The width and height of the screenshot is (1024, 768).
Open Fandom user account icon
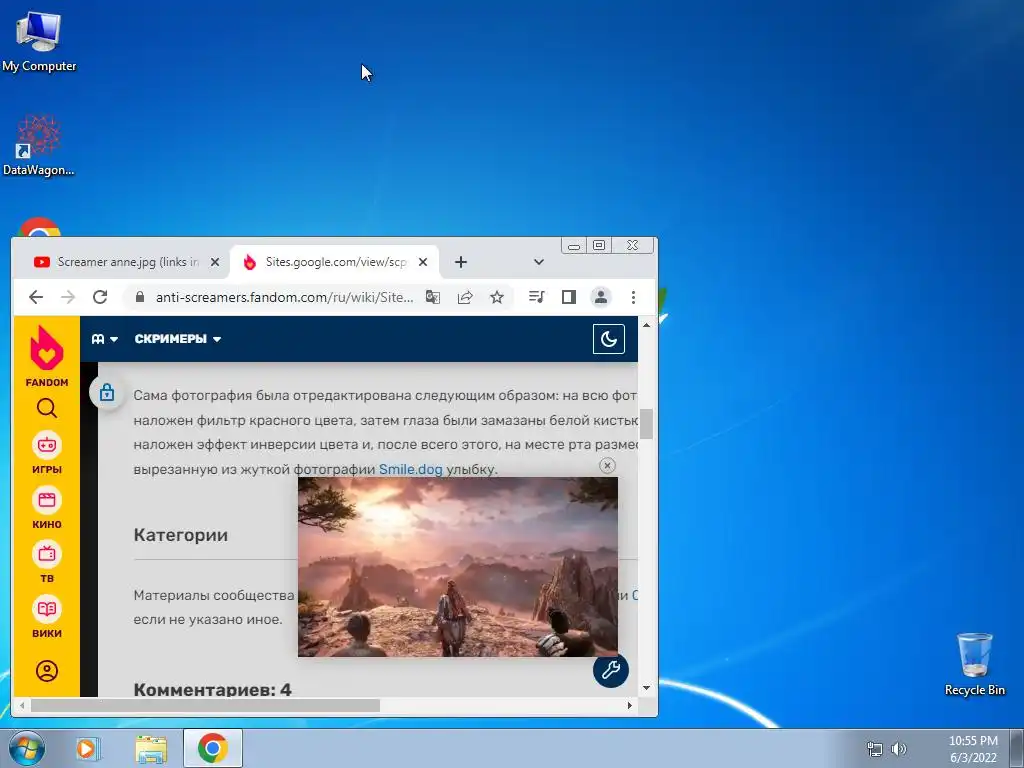tap(46, 671)
